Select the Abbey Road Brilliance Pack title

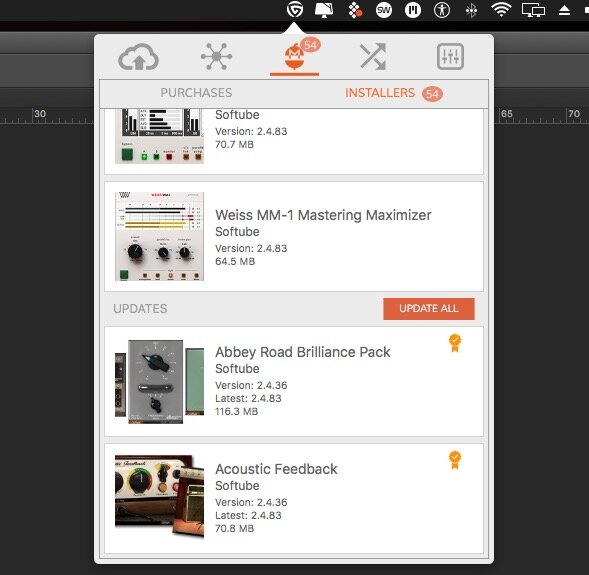303,352
